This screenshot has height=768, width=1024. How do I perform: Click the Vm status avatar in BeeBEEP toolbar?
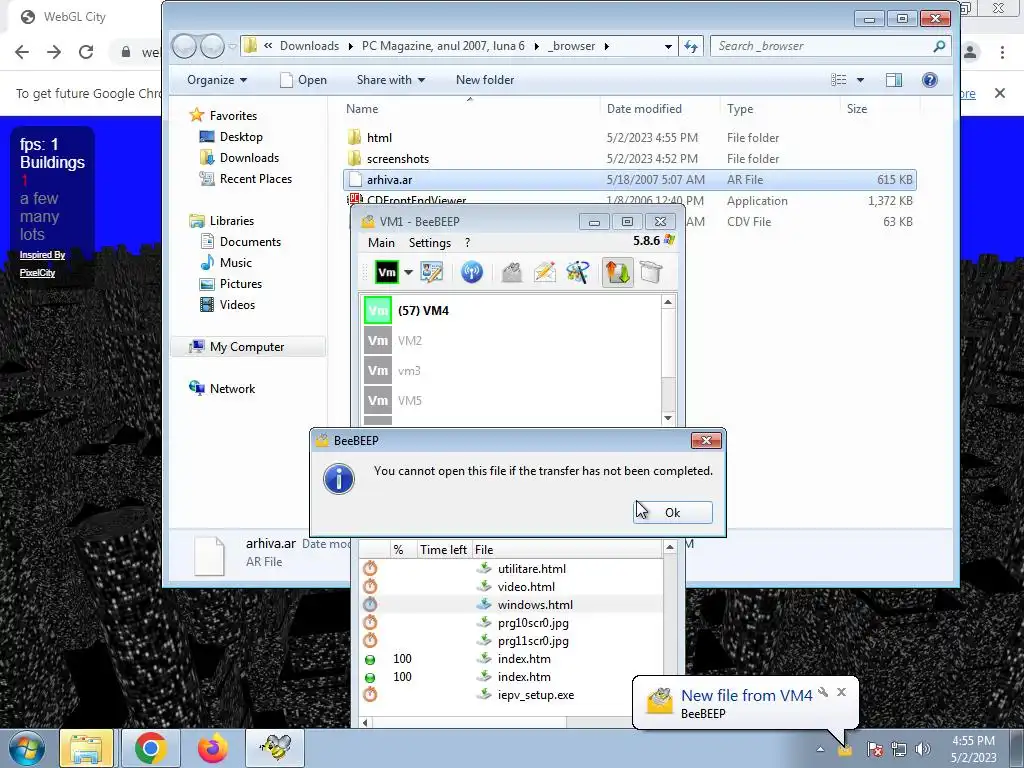tap(387, 272)
